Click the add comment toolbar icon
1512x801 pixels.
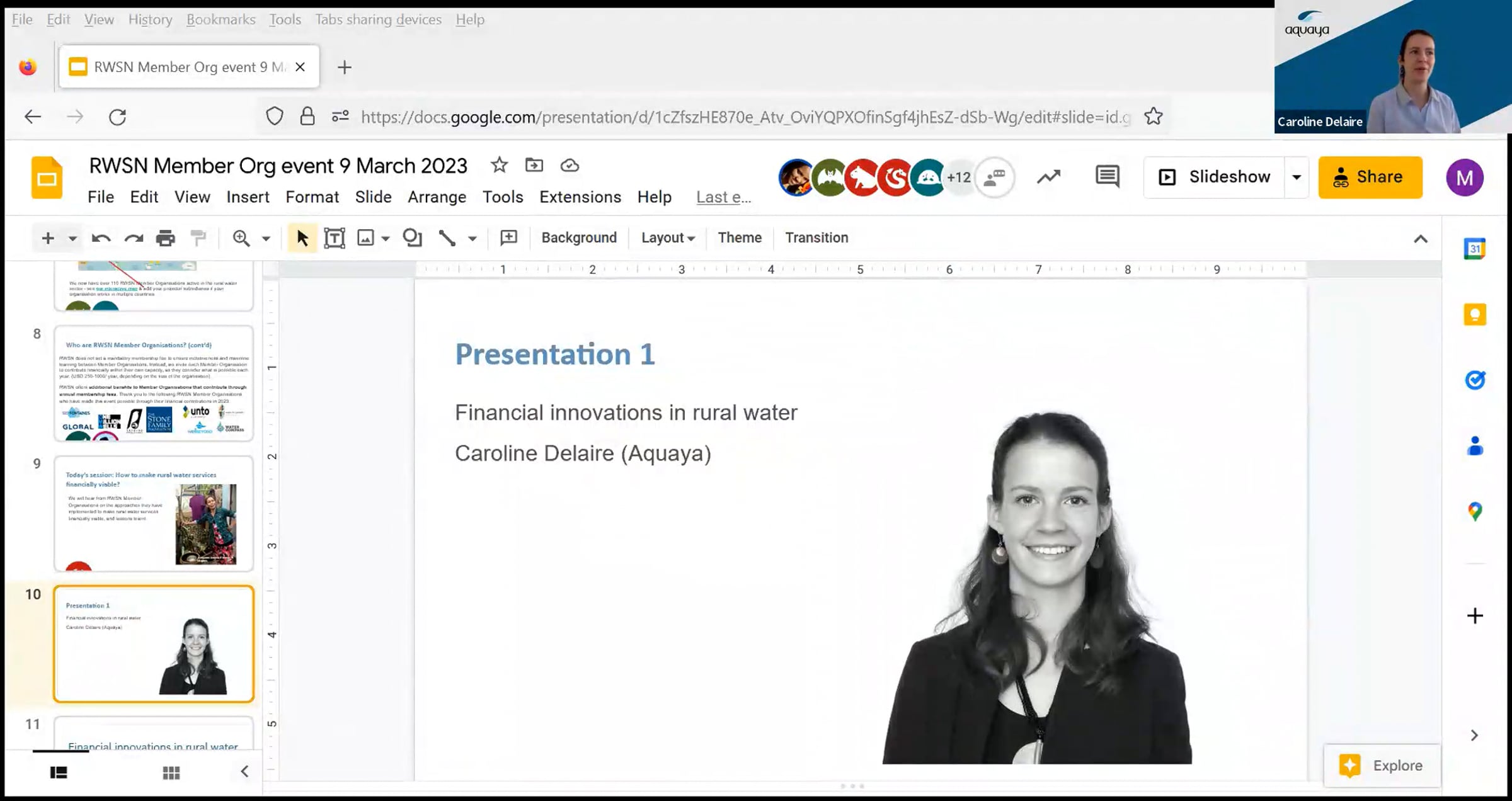pos(508,238)
